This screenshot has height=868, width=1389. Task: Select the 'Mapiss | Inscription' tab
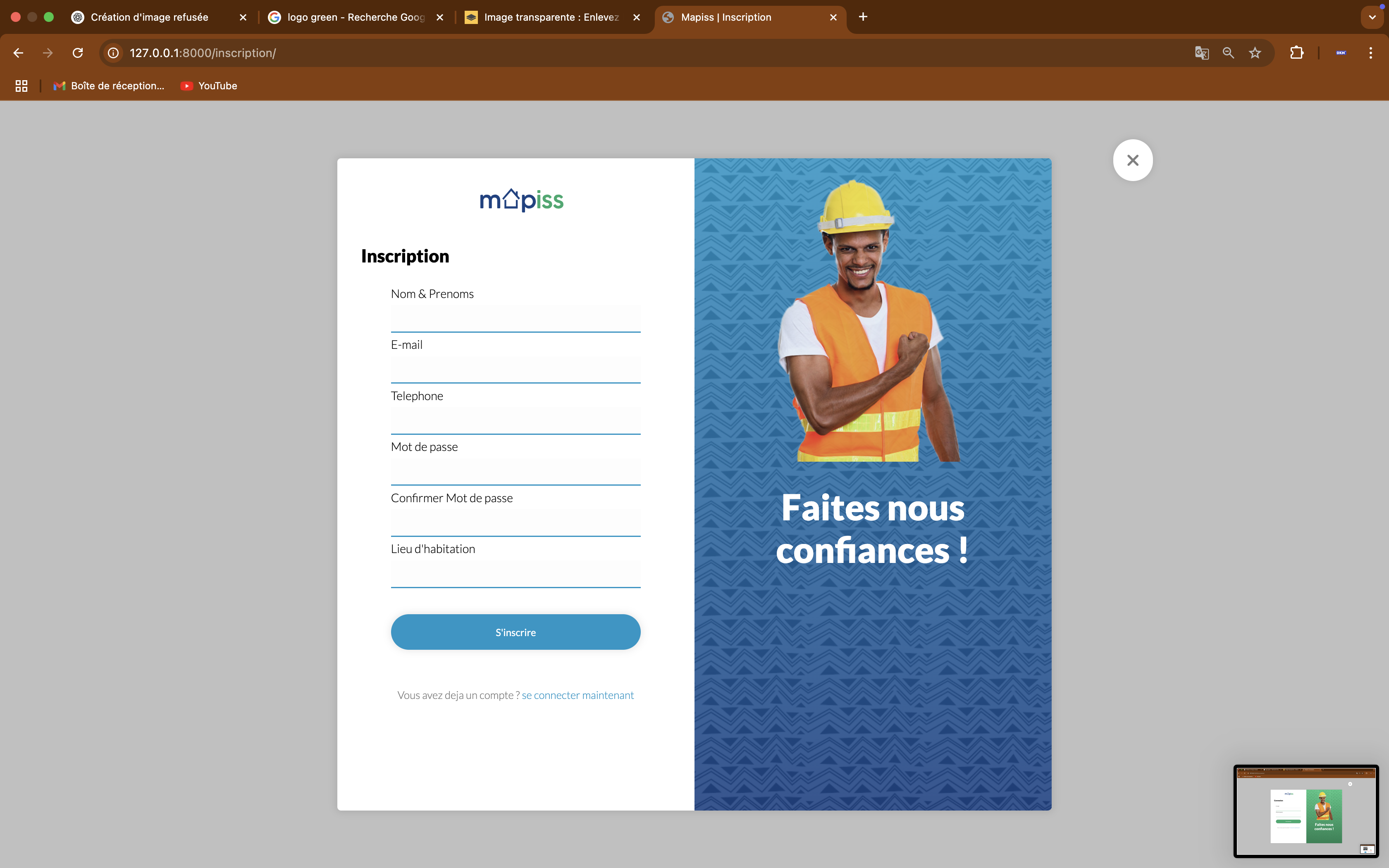[x=726, y=17]
